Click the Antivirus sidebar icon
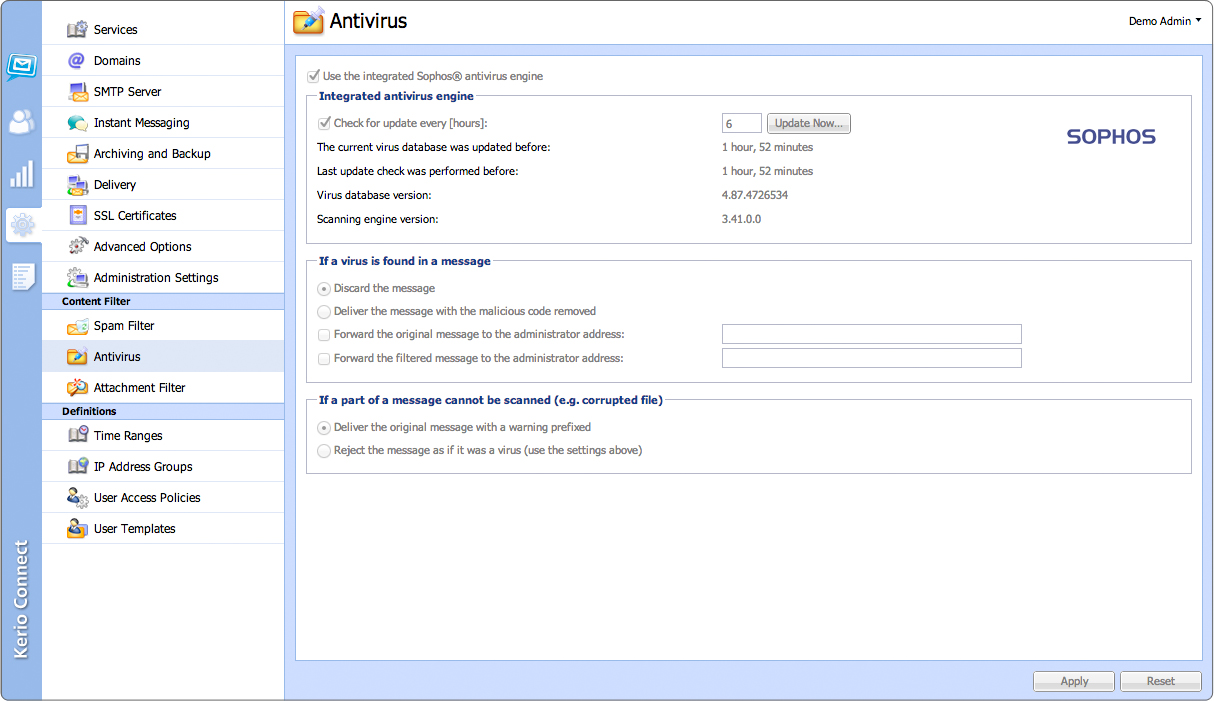 pyautogui.click(x=77, y=357)
